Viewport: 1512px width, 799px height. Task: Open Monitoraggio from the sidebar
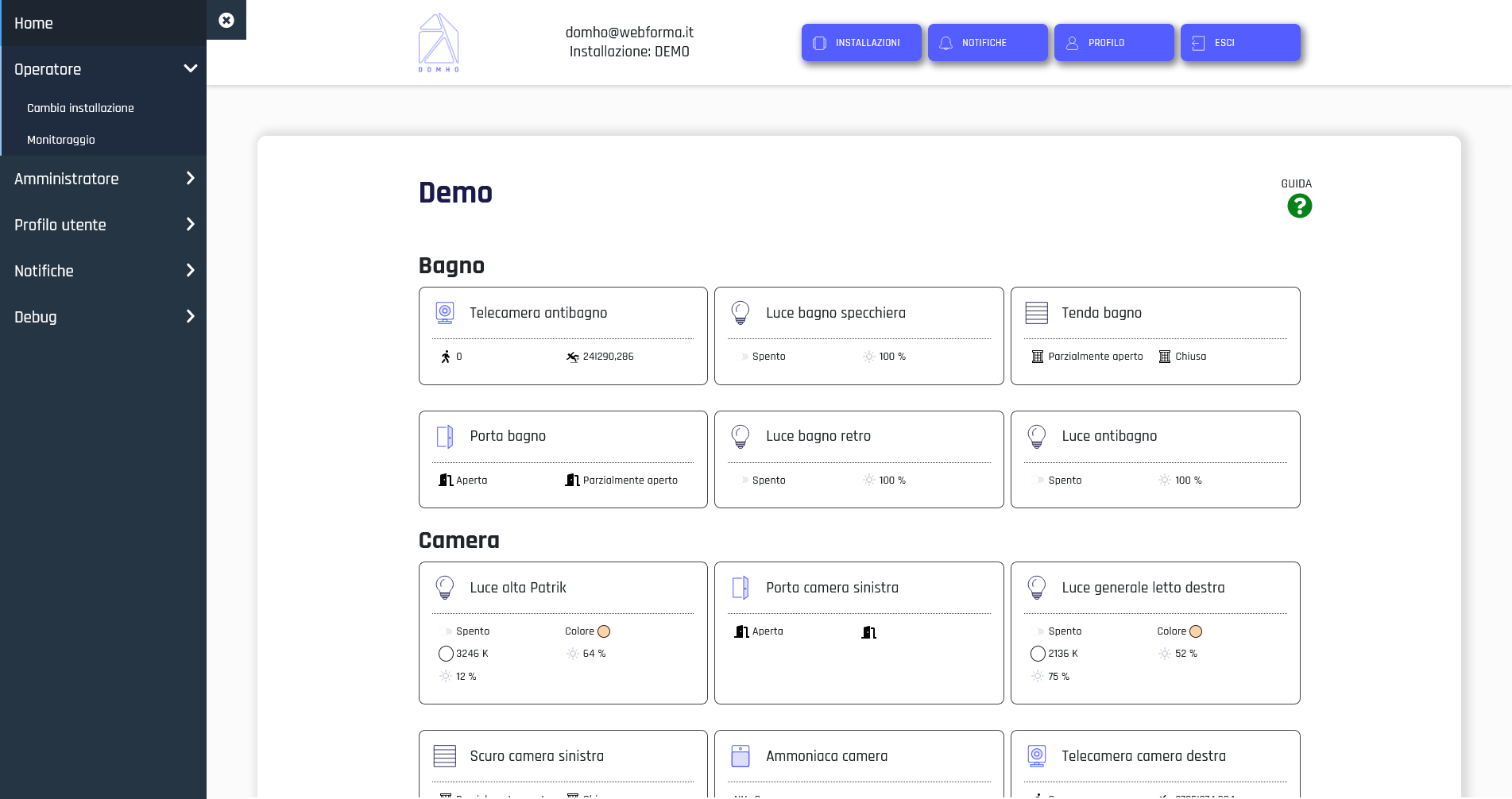tap(61, 140)
